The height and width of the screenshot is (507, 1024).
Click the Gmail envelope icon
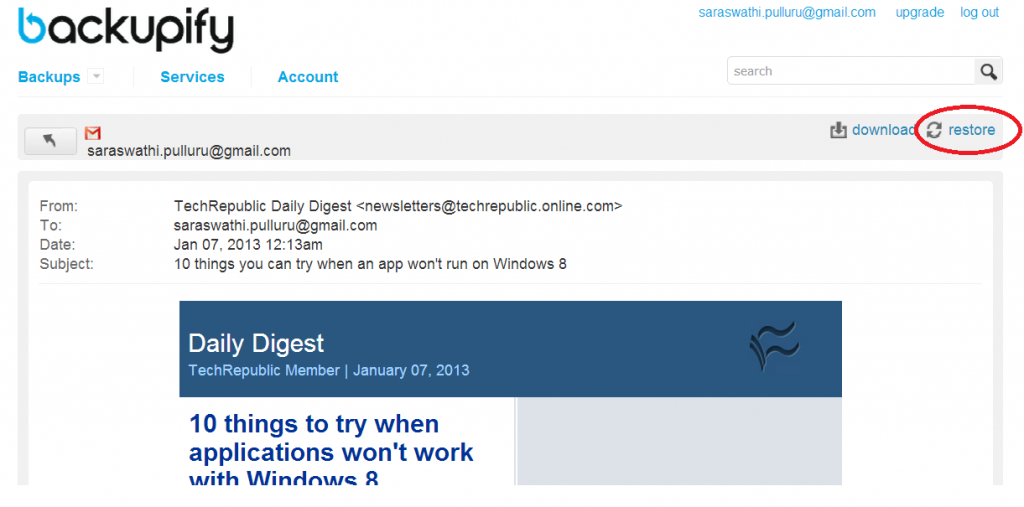click(x=93, y=133)
